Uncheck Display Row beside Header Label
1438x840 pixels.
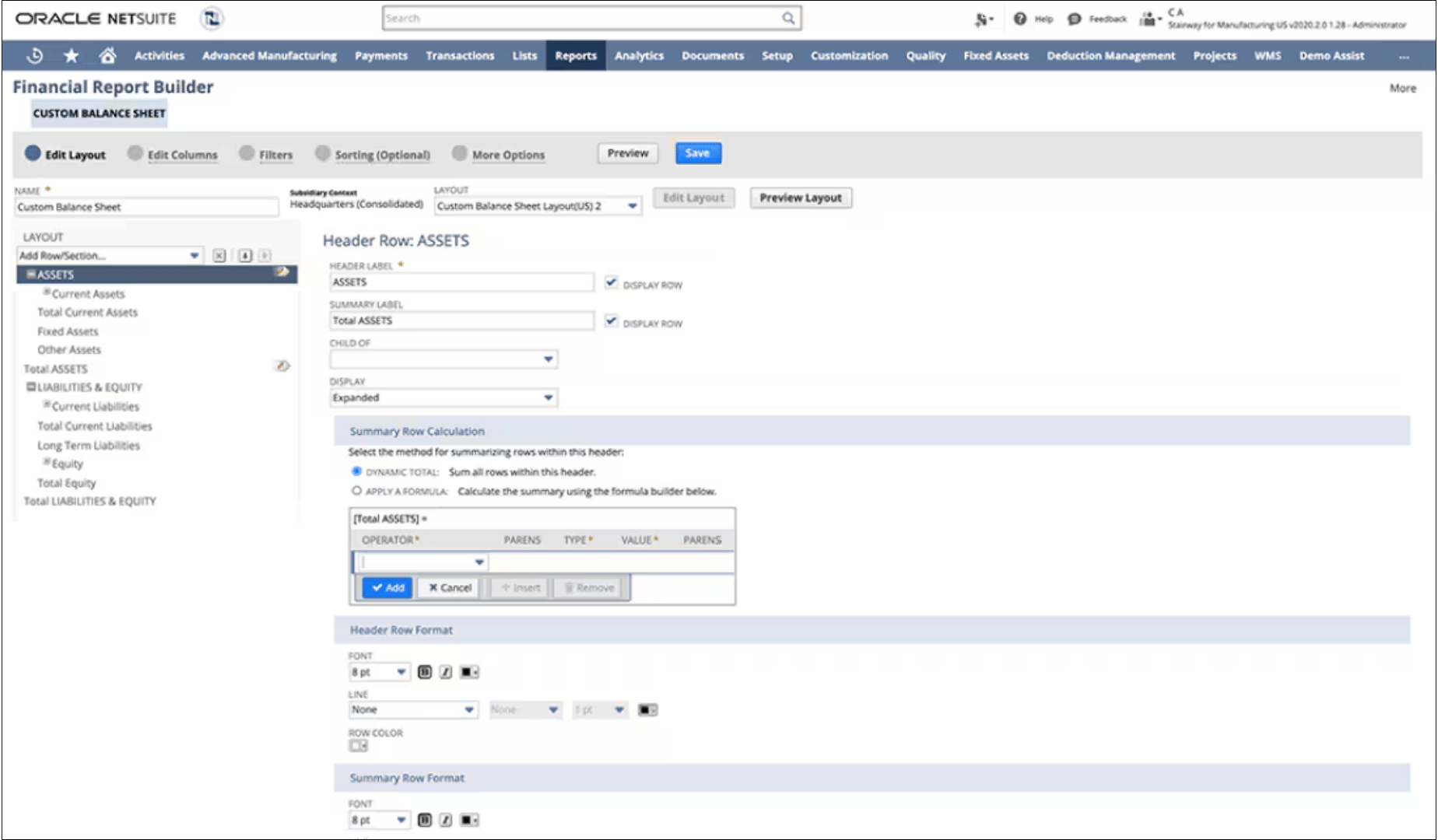click(611, 282)
